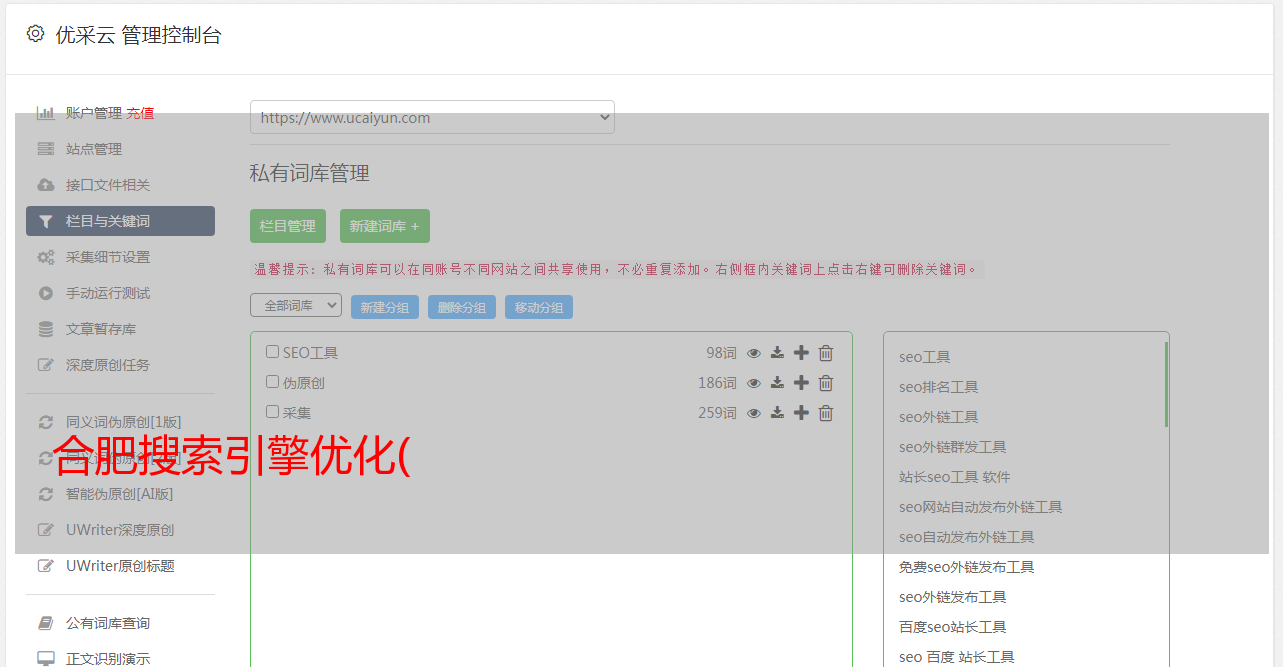Click the 栏目管理 green button
Viewport: 1283px width, 667px height.
click(288, 226)
